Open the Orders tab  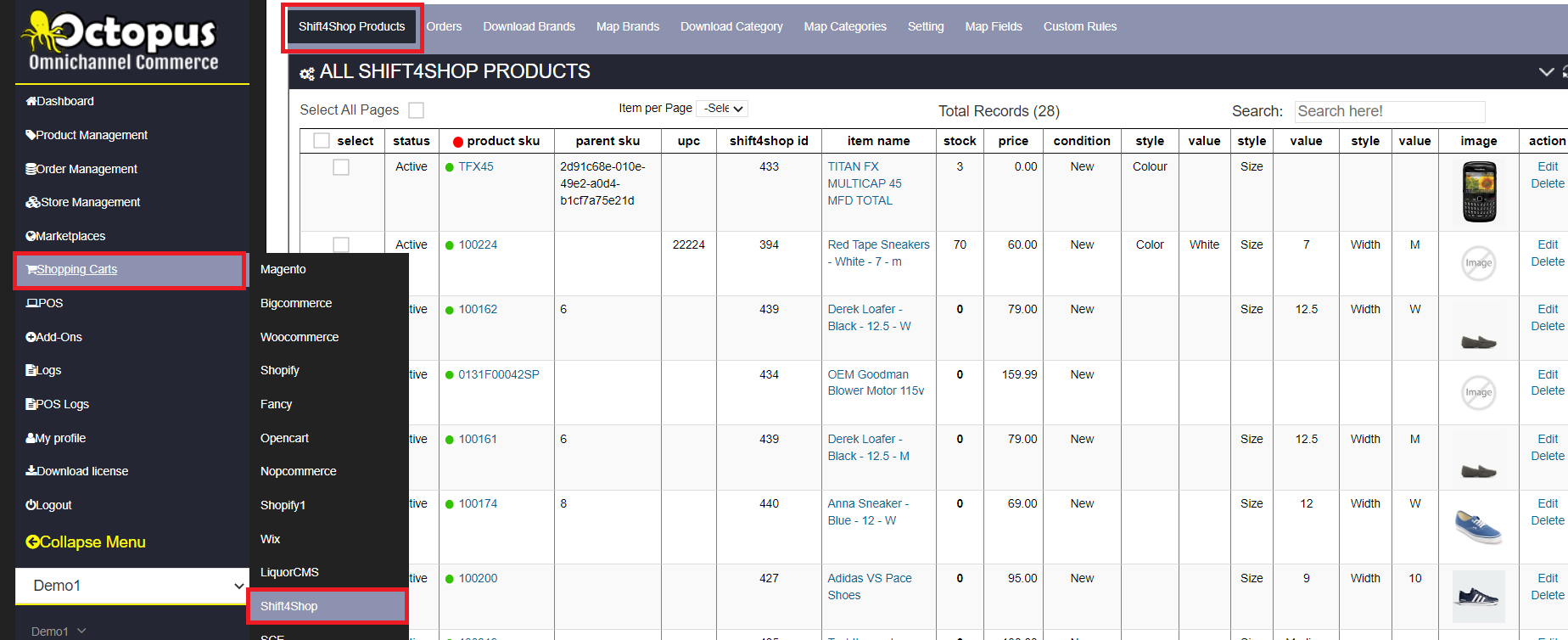(x=444, y=26)
